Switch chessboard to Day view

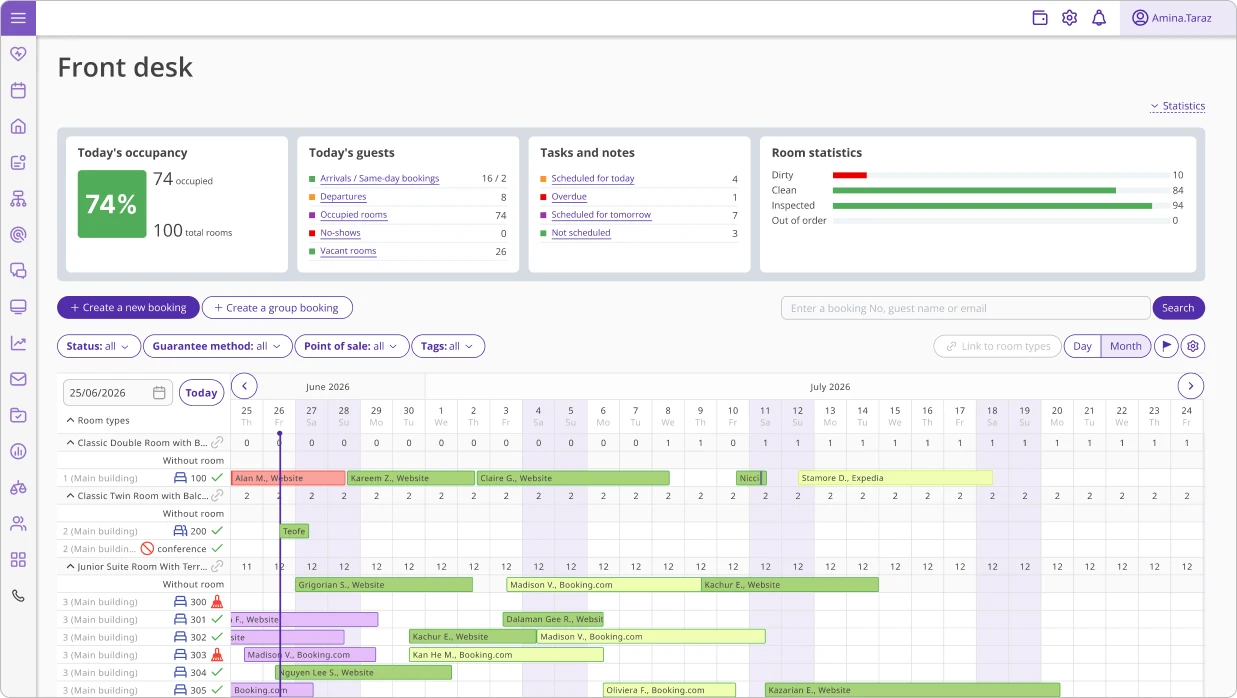click(1082, 346)
